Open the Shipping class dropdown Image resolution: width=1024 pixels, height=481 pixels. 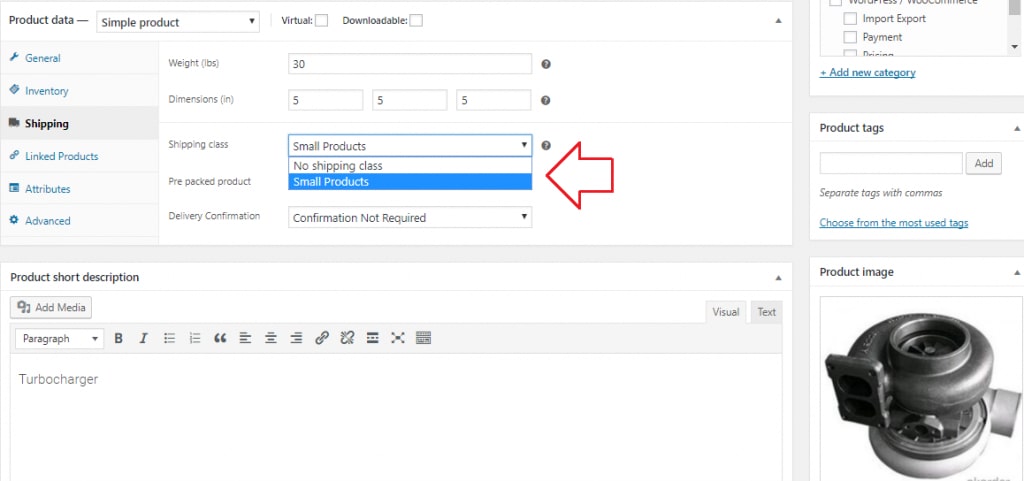(410, 146)
